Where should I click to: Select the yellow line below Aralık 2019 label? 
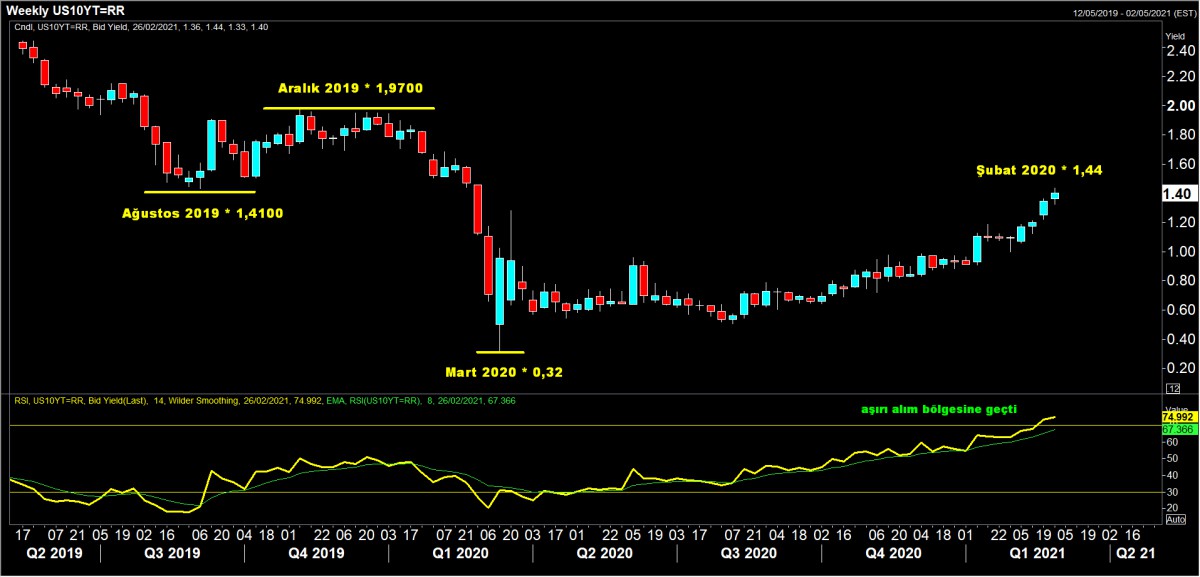click(348, 107)
